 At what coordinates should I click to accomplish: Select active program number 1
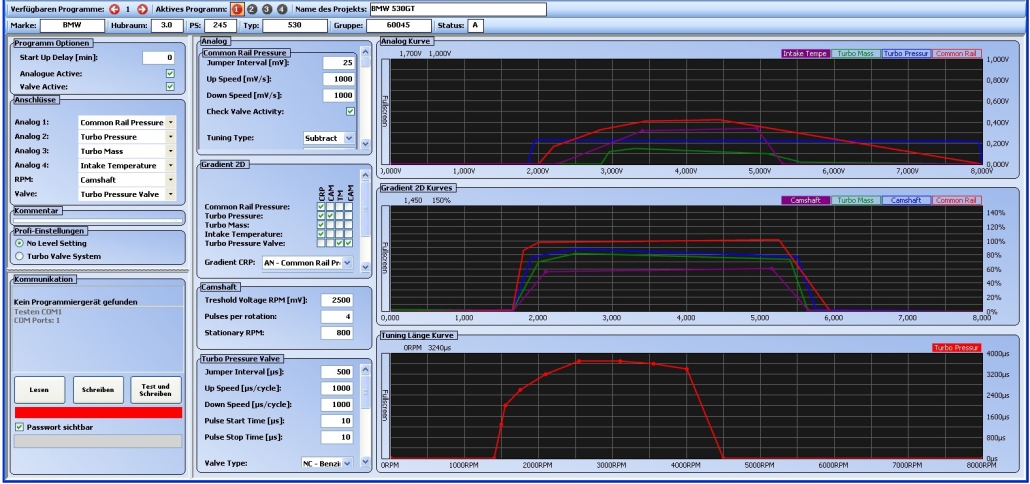pos(236,9)
